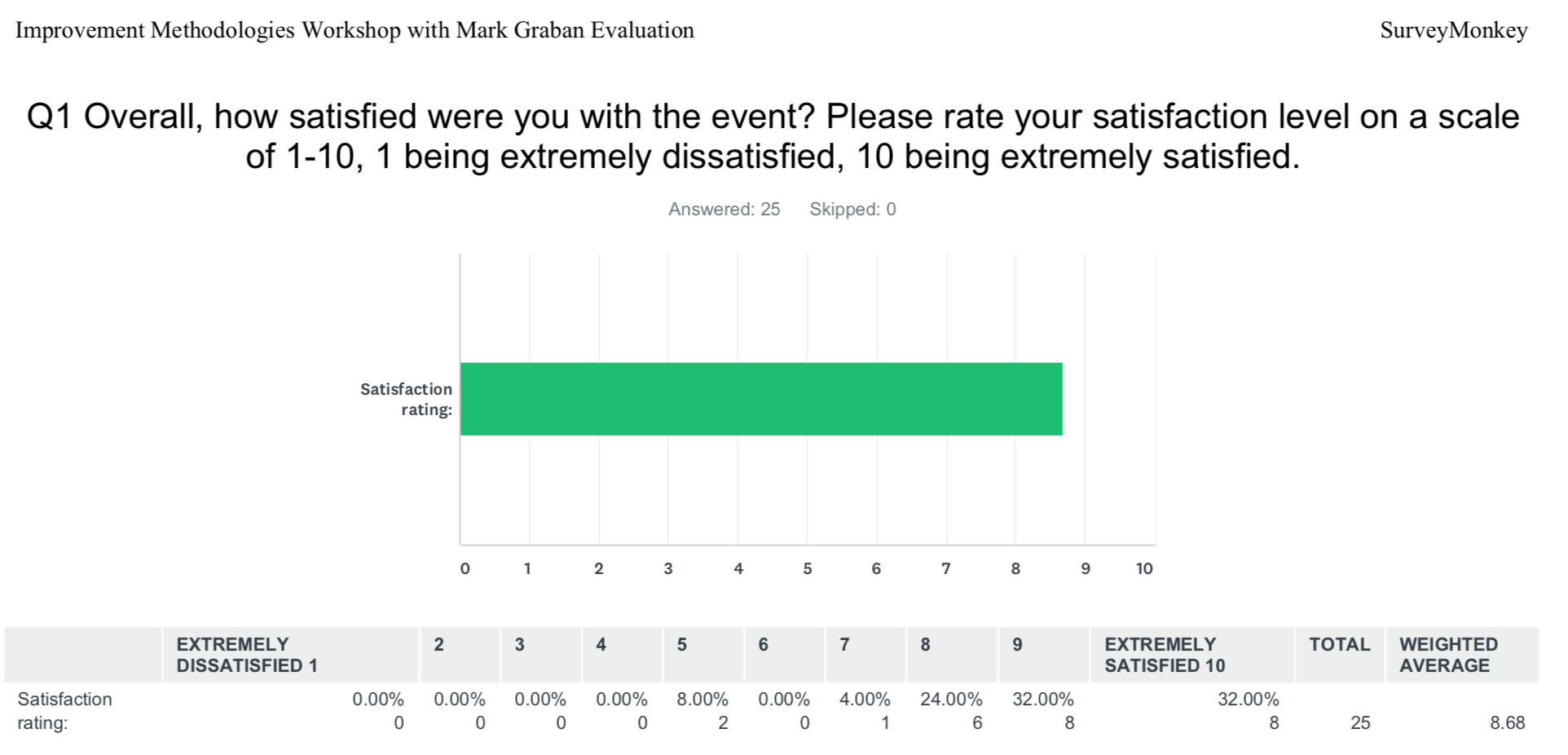
Task: Click the Extremely Satisfied 10 column header
Action: click(1165, 655)
